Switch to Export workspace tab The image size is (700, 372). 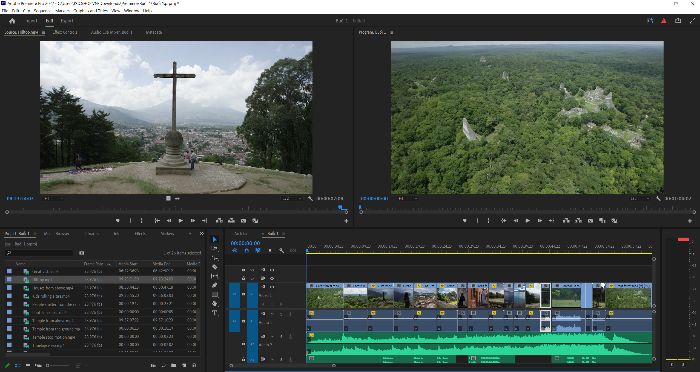tap(67, 21)
